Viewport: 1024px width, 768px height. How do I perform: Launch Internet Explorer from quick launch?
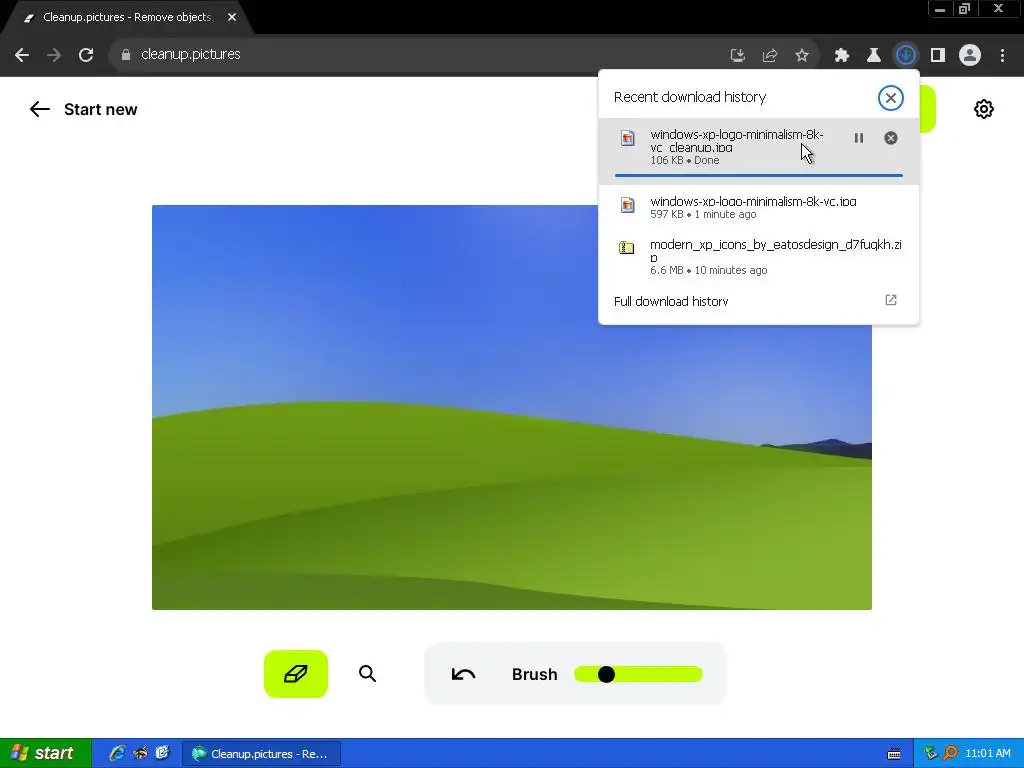117,753
